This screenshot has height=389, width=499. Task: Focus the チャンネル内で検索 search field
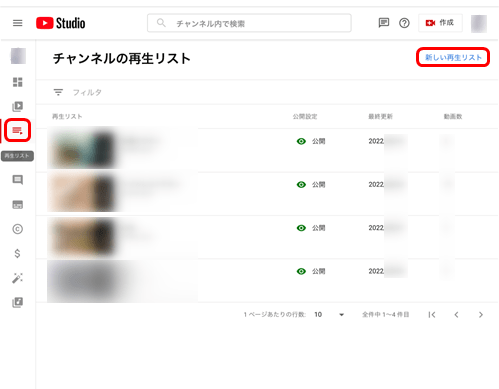pos(249,23)
